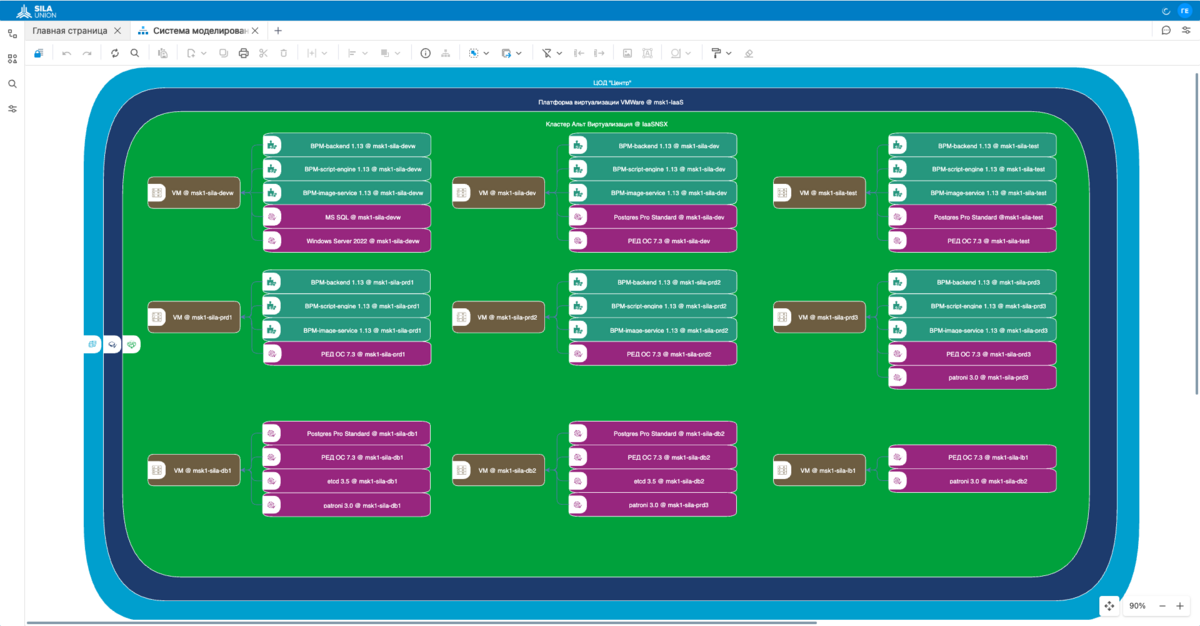The image size is (1200, 626).
Task: Open the user avatar menu
Action: pos(1184,9)
